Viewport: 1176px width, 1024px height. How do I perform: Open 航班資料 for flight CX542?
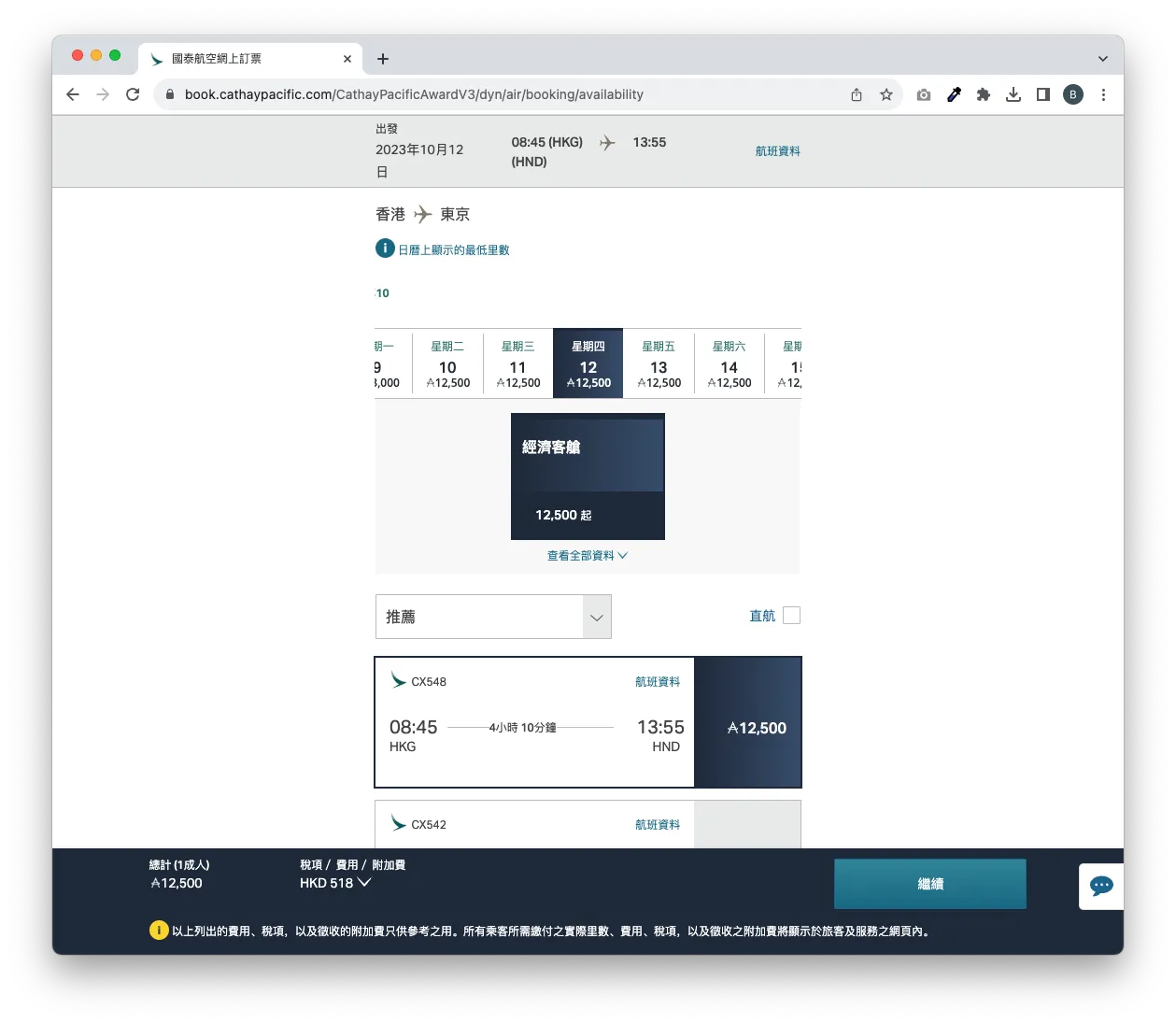(x=658, y=825)
